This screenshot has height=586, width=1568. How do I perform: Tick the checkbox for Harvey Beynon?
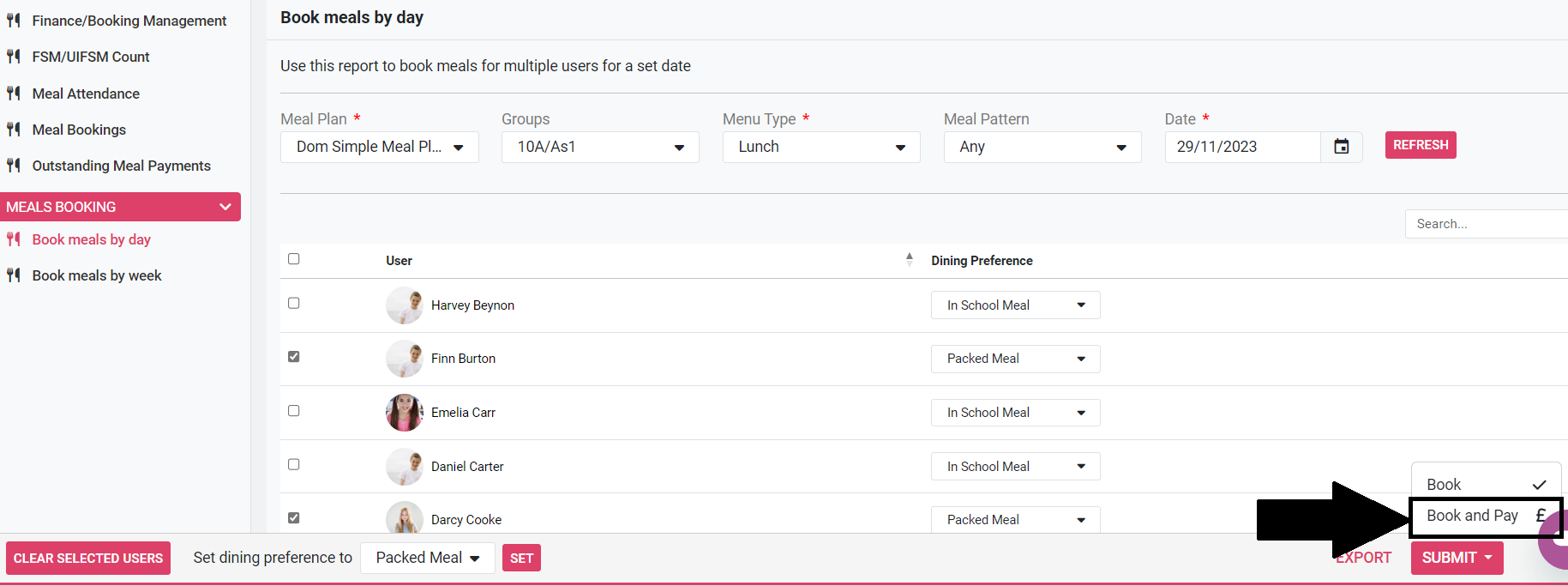coord(294,303)
